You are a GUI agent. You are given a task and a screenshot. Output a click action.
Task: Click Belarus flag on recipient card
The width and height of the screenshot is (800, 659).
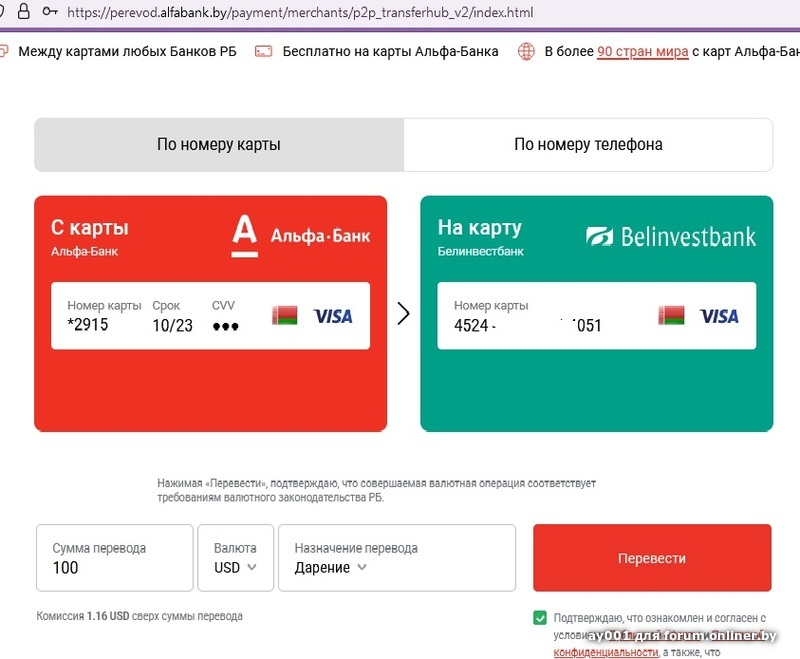coord(671,316)
